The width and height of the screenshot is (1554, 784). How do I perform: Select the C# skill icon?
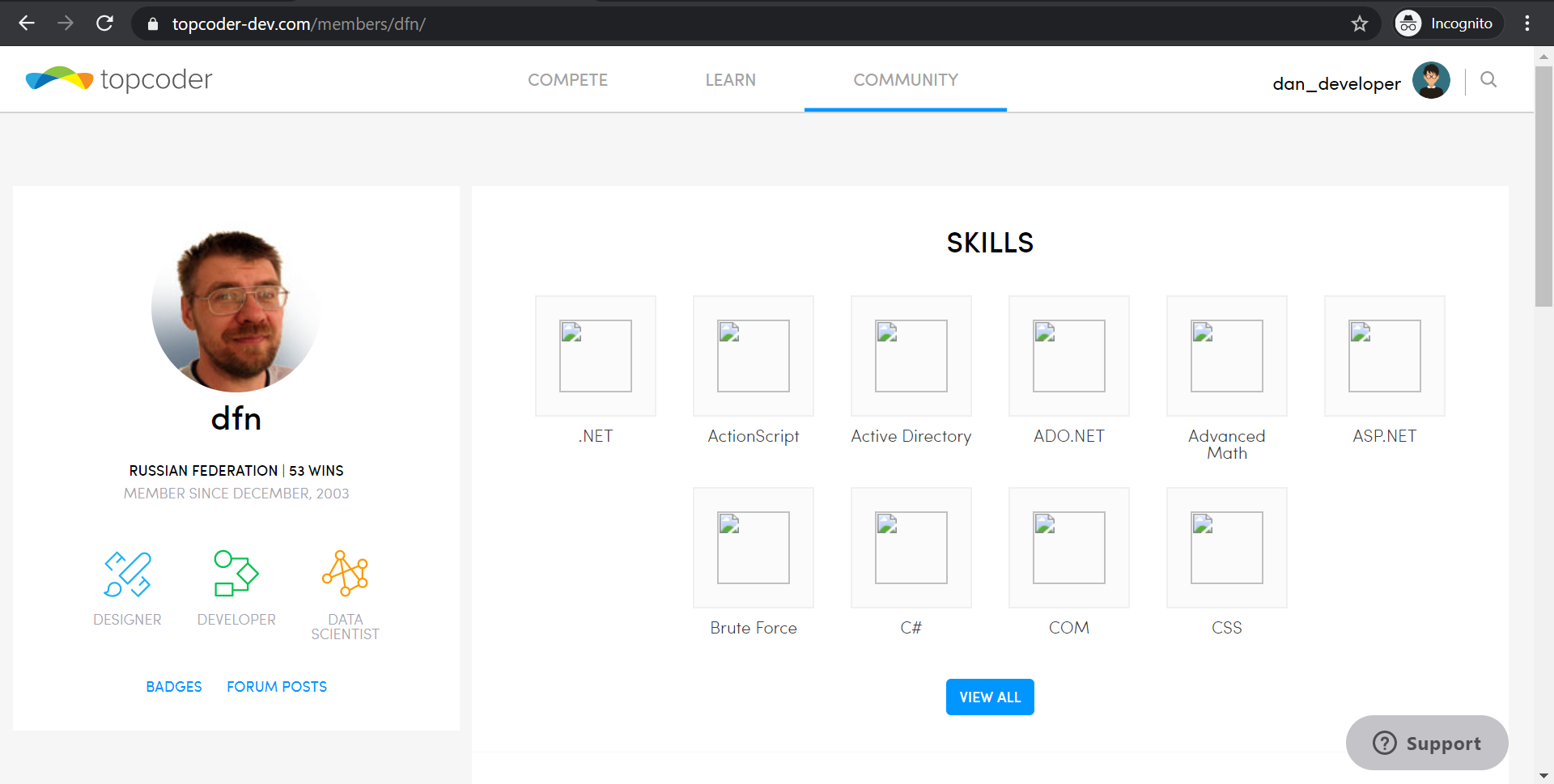911,548
